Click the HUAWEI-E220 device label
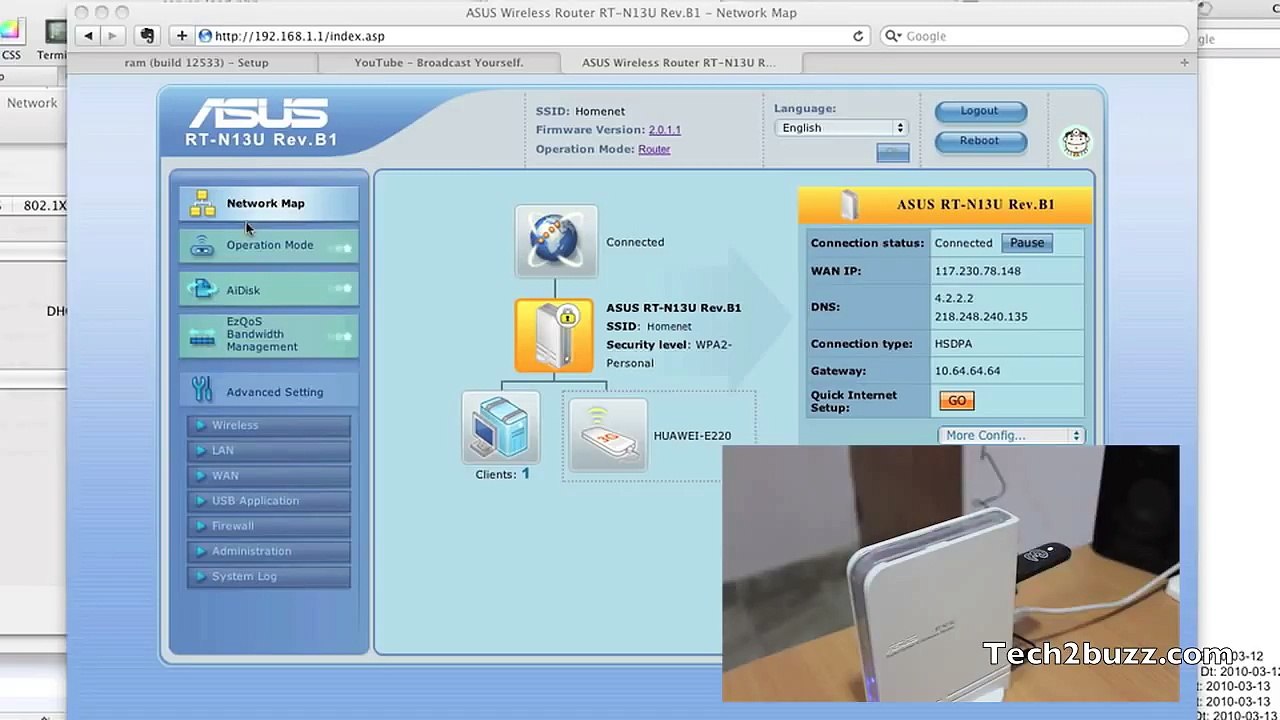The image size is (1280, 720). (692, 436)
